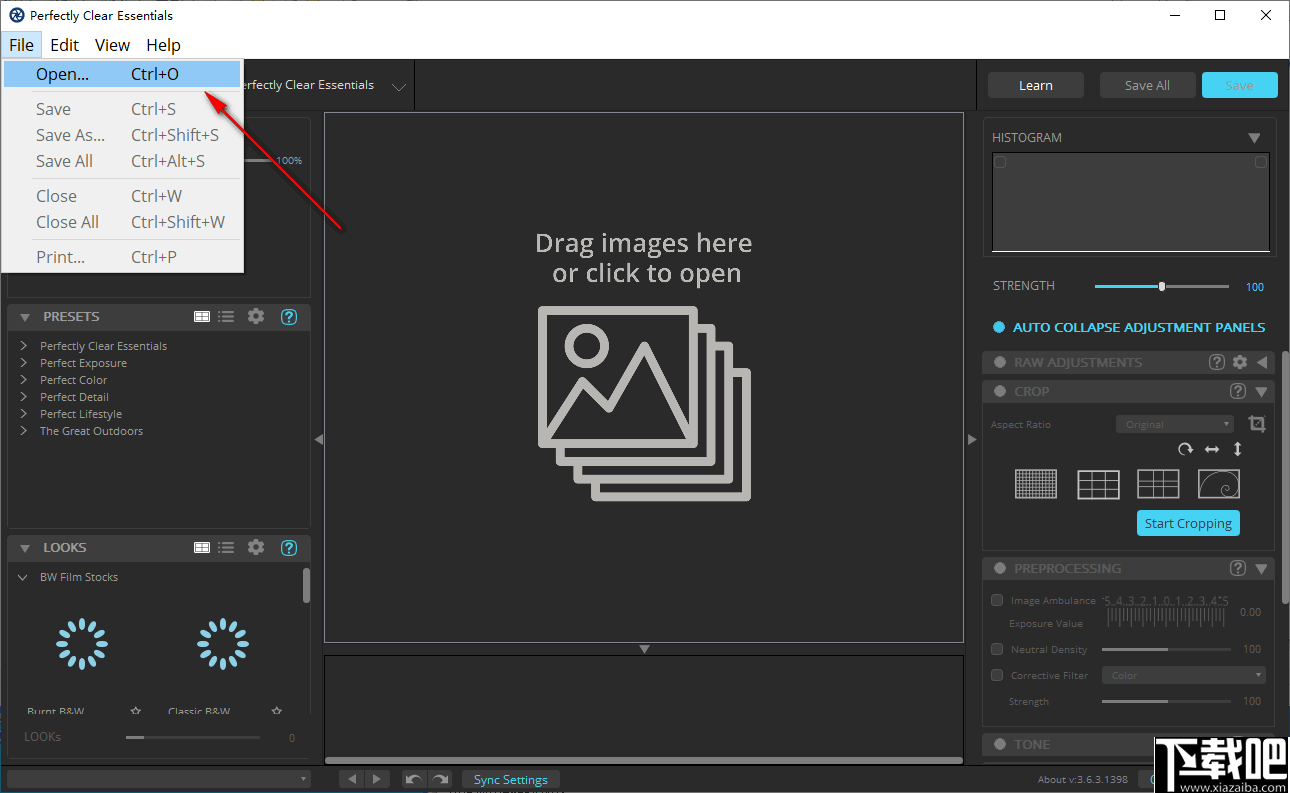
Task: Toggle Crop panel on/off dot
Action: coord(1000,391)
